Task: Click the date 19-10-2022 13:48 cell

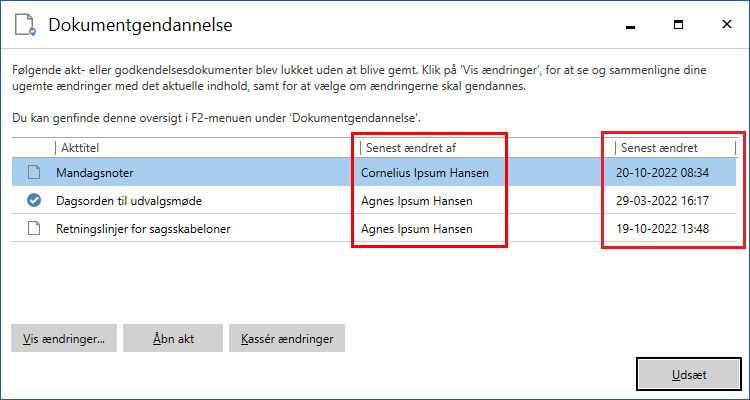Action: [663, 229]
